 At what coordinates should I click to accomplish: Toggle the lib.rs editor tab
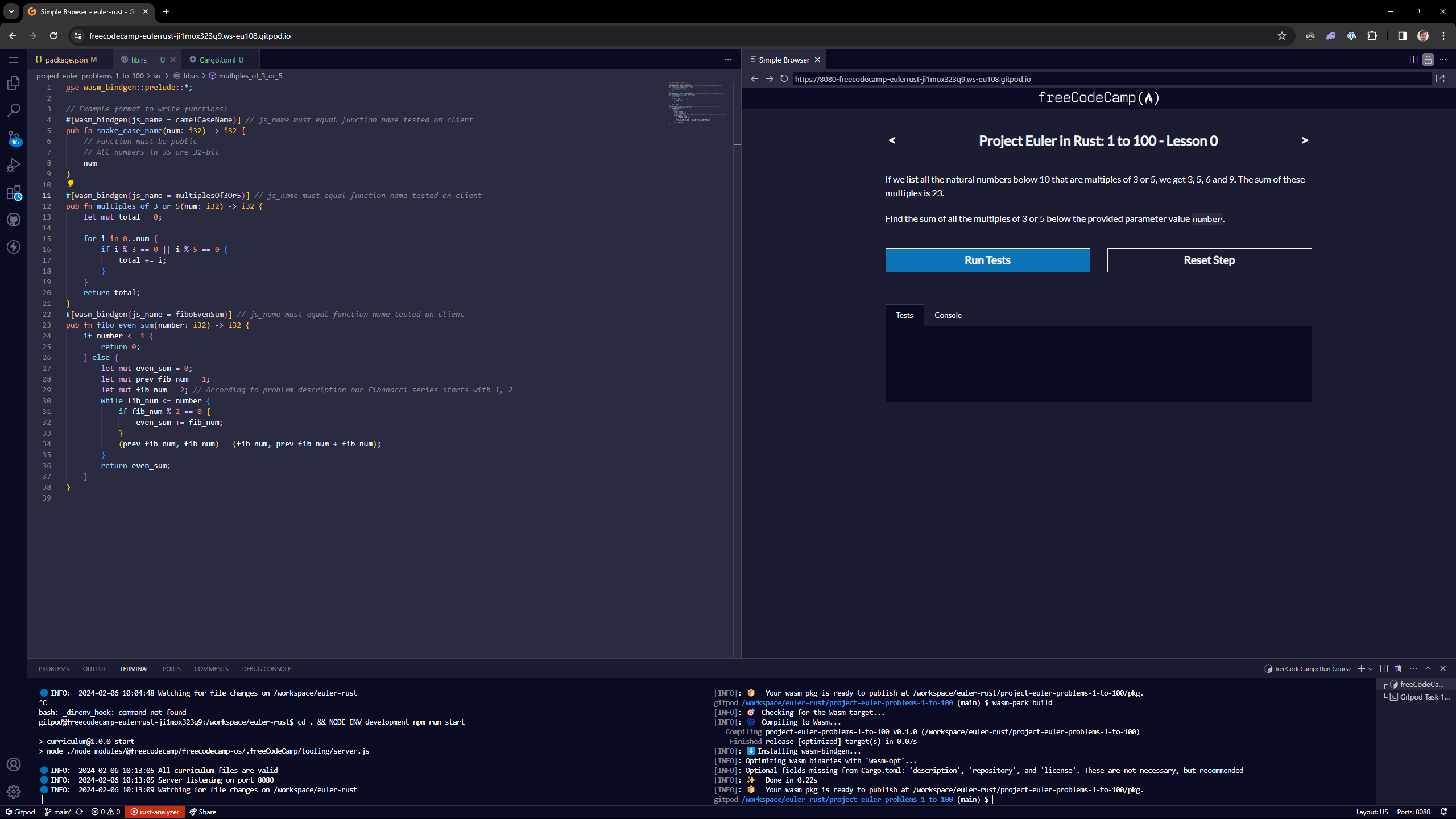(x=140, y=59)
